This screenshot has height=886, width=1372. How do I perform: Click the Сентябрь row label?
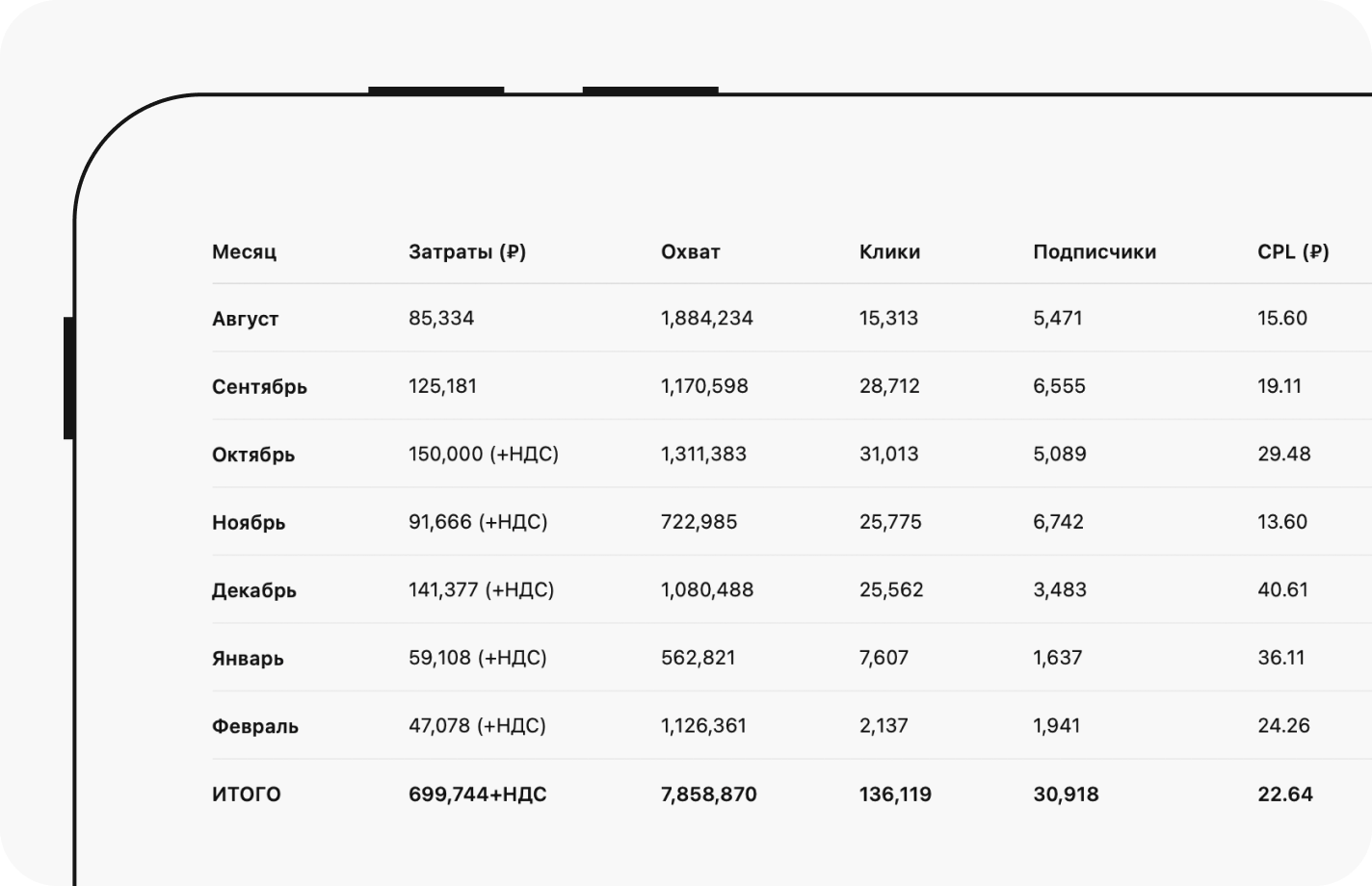point(259,387)
